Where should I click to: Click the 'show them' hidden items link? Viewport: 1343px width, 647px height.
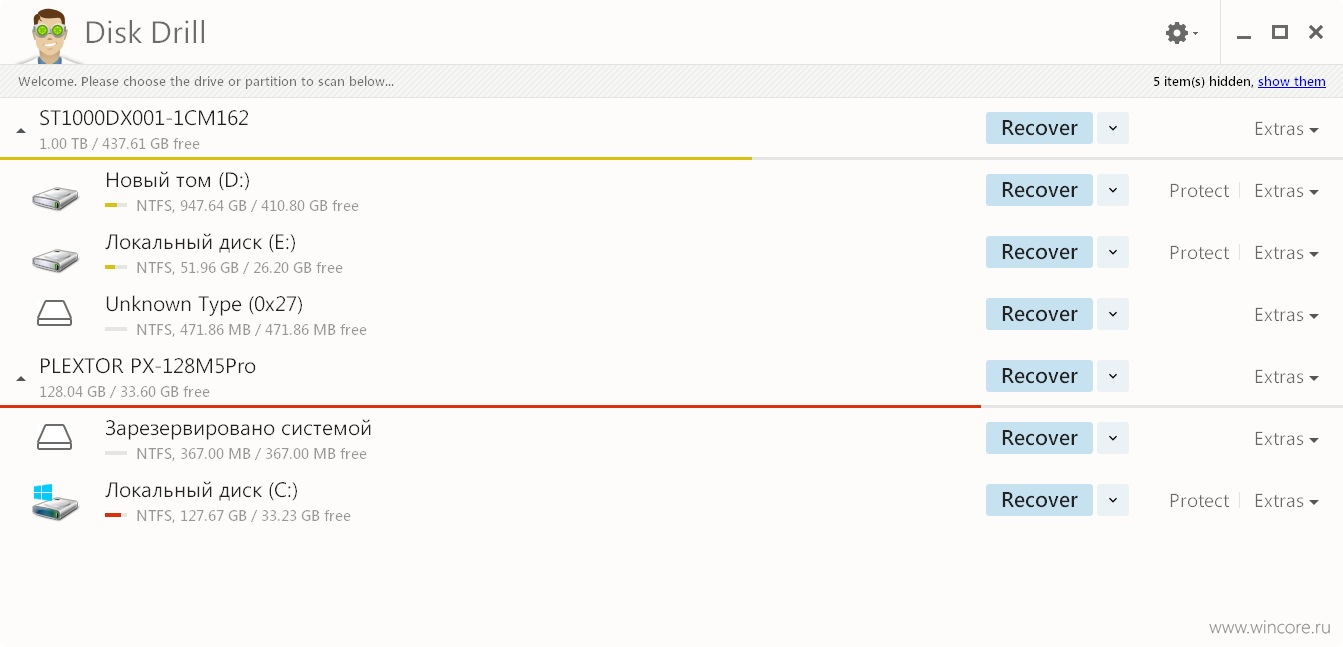pyautogui.click(x=1292, y=82)
